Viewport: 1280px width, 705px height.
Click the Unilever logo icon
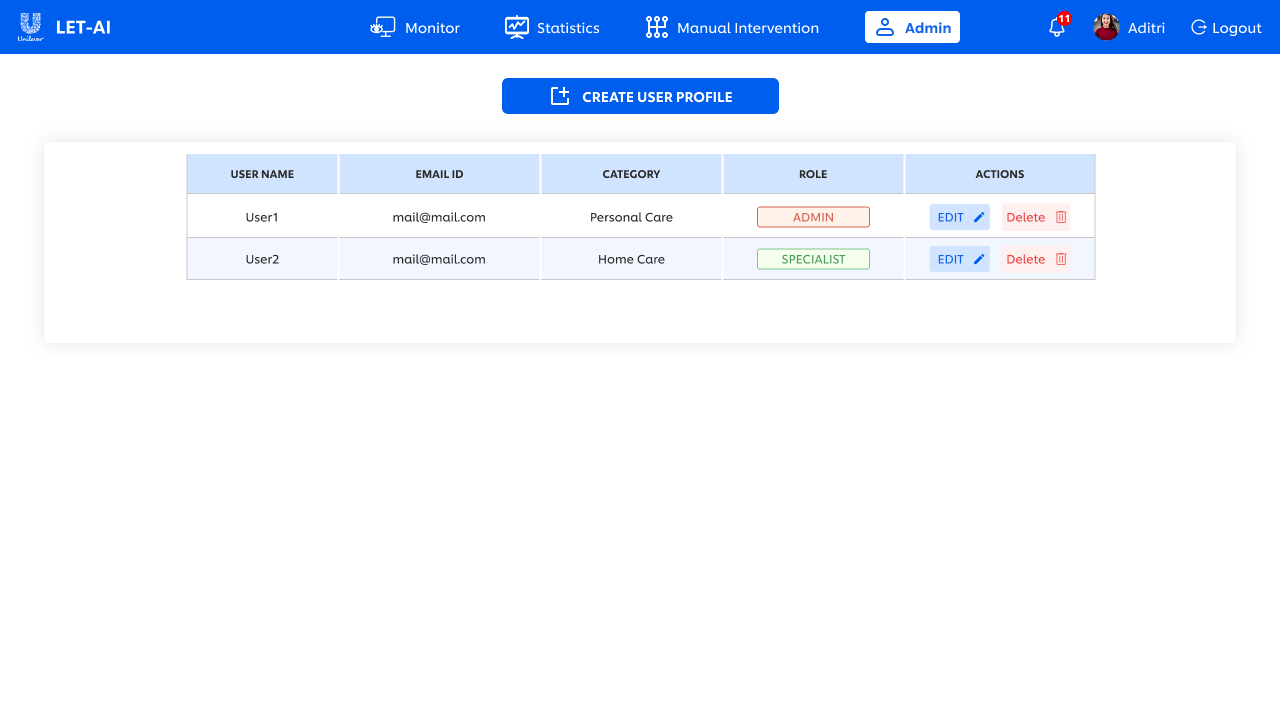point(30,27)
